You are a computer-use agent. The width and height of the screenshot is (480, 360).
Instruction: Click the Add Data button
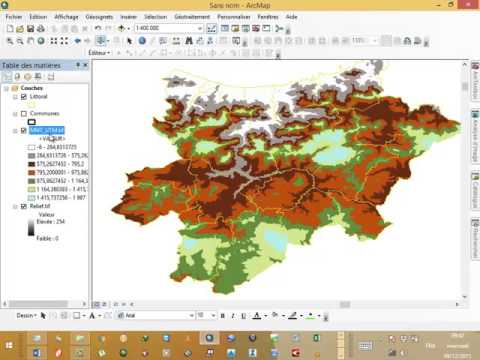(x=121, y=29)
